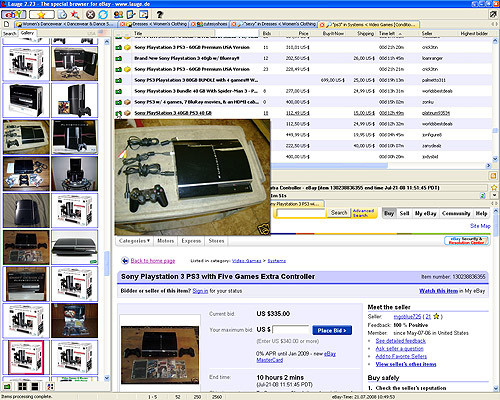The width and height of the screenshot is (500, 400).
Task: Refresh the page with the blue arrows icon
Action: pyautogui.click(x=103, y=15)
